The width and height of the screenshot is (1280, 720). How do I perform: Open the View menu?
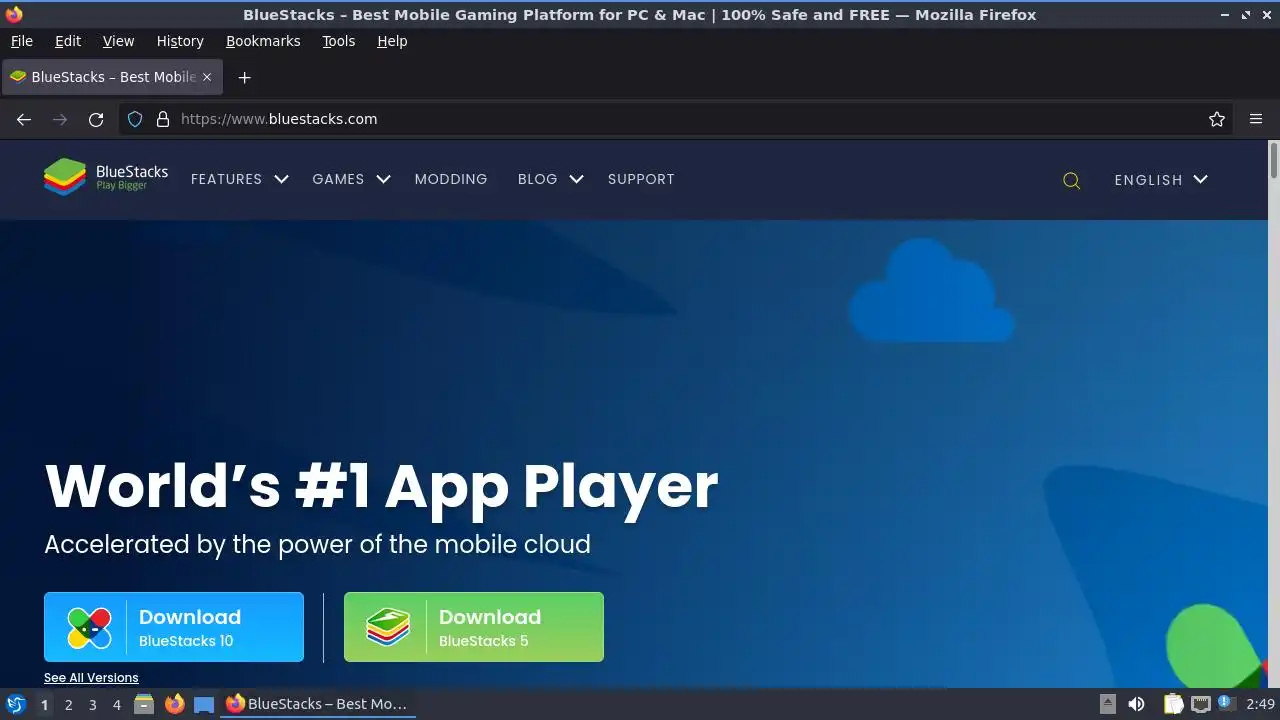point(118,41)
